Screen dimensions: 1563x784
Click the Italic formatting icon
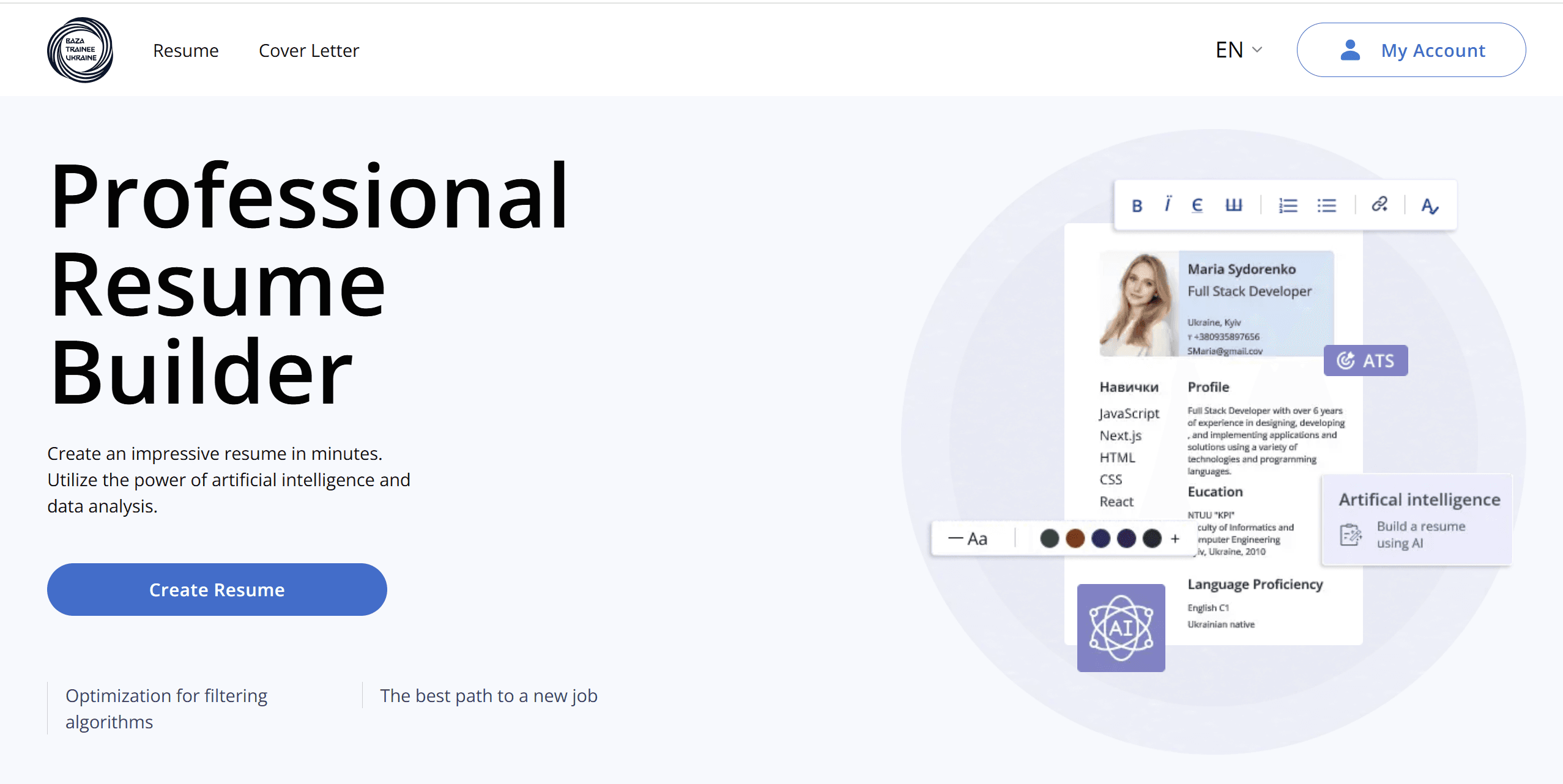(x=1167, y=205)
